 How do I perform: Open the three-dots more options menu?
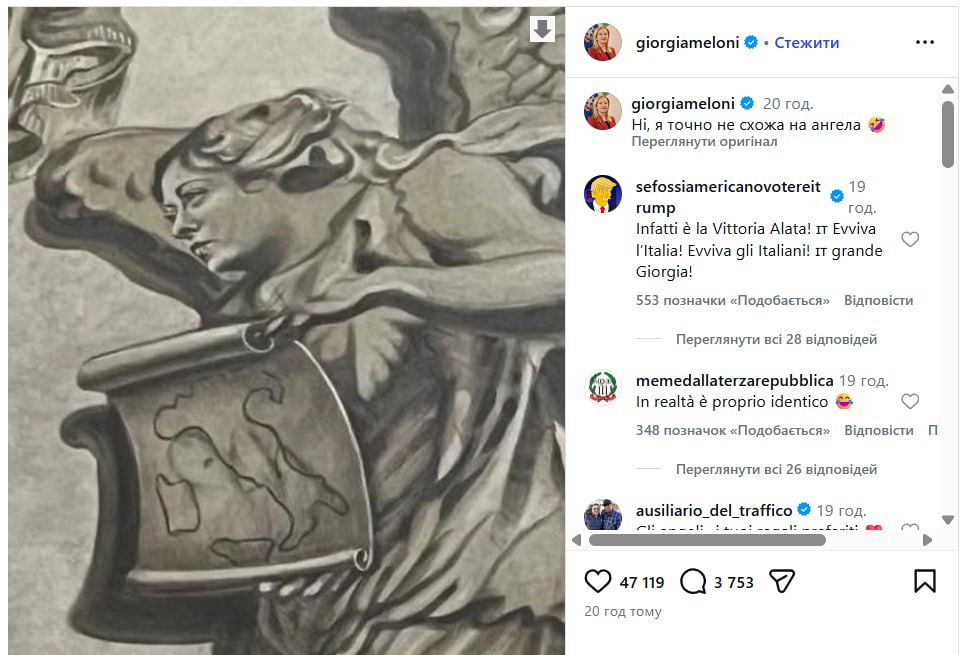tap(925, 42)
